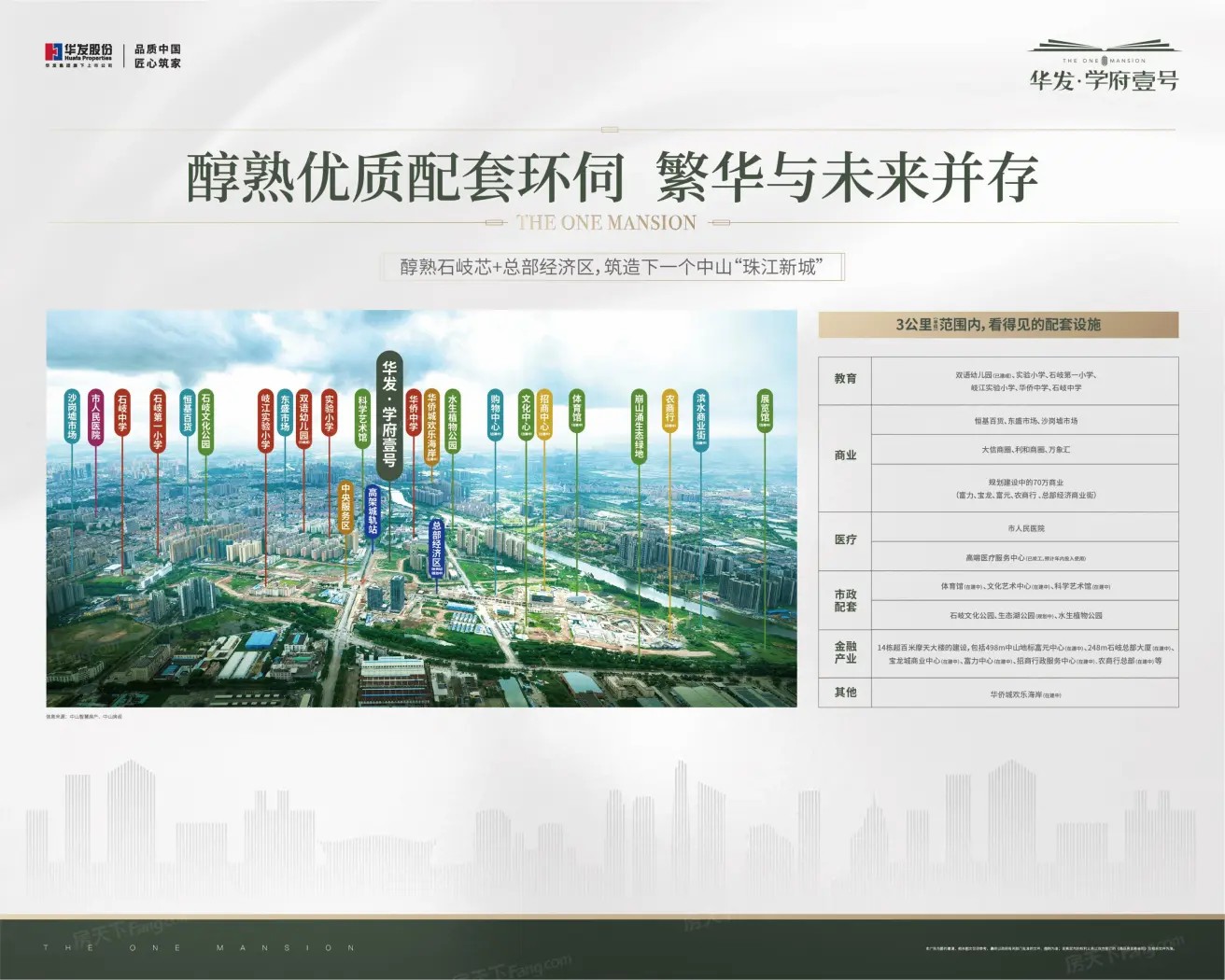Select the 恒基百货 map marker
The height and width of the screenshot is (980, 1225).
(187, 412)
